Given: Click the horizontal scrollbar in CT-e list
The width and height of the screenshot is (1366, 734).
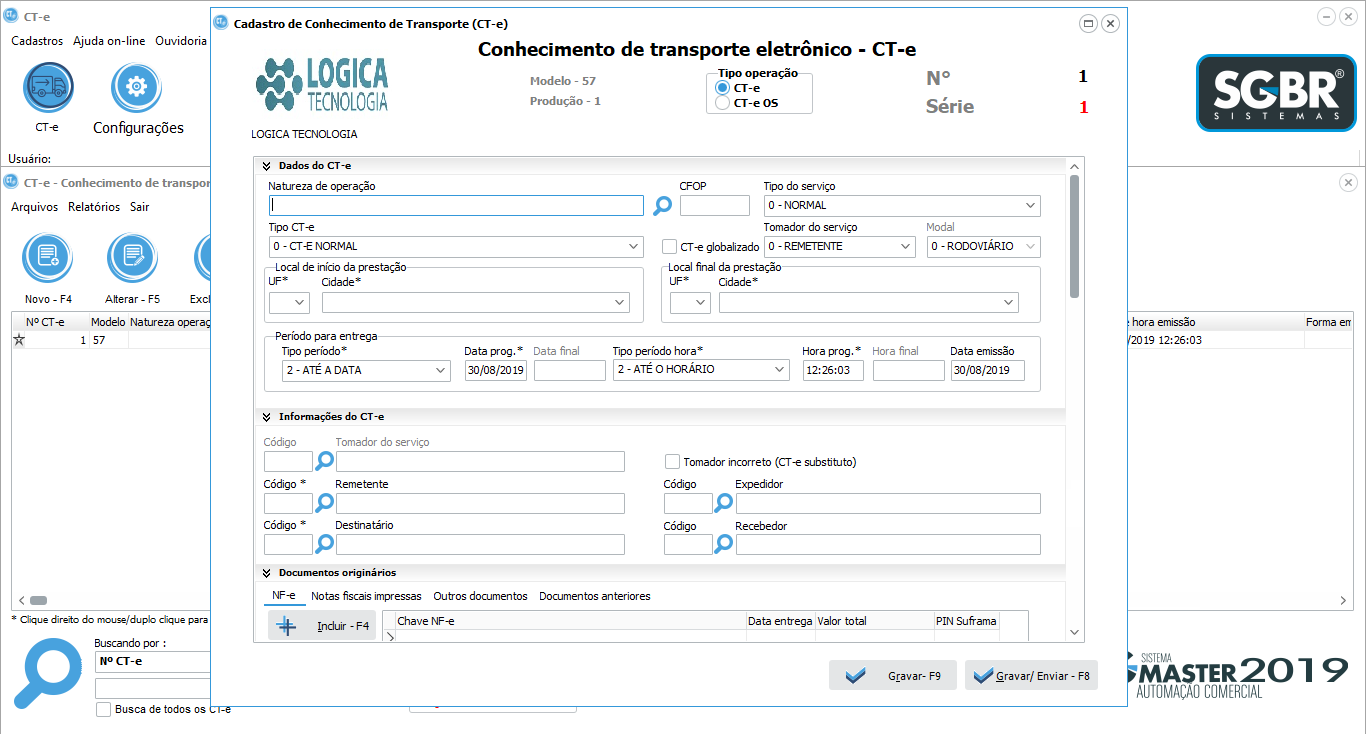Looking at the screenshot, I should coord(38,601).
